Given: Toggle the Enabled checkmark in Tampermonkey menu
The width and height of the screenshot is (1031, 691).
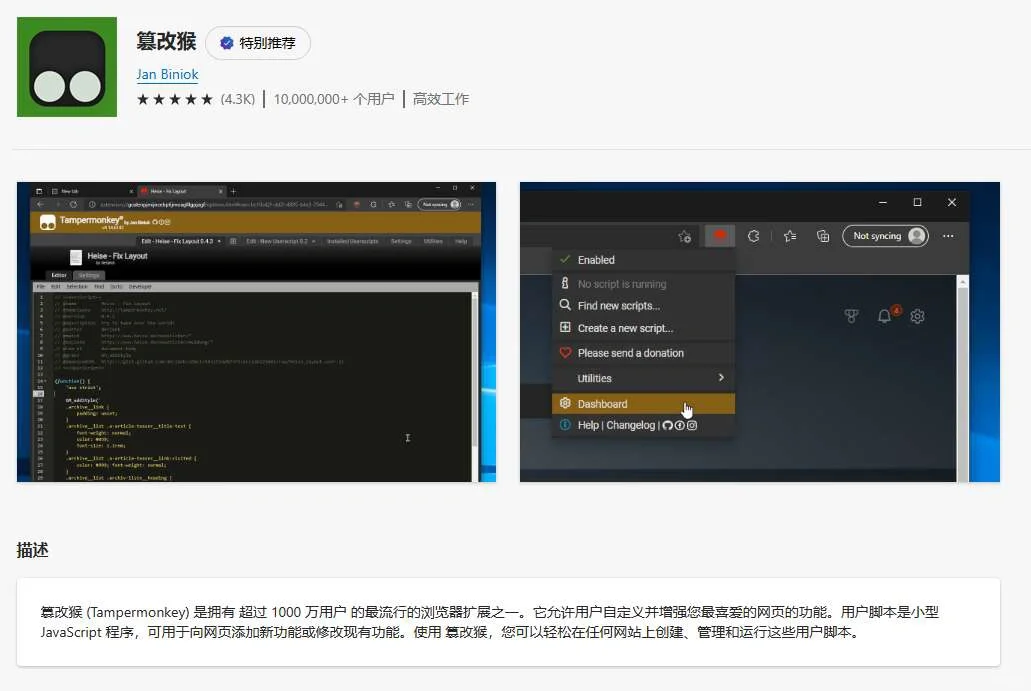Looking at the screenshot, I should click(x=565, y=260).
